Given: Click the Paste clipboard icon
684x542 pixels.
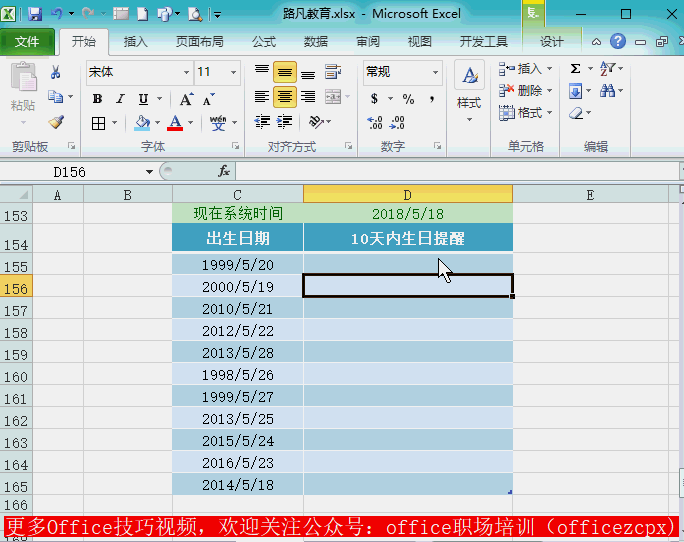Looking at the screenshot, I should [23, 78].
